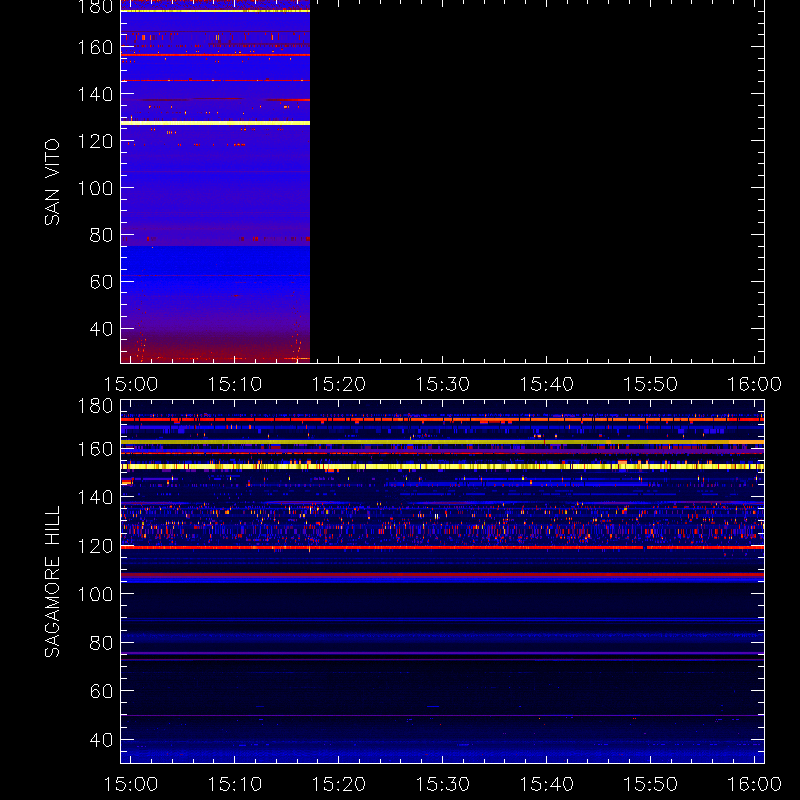Click 15:20 time label under San Vito plot
Image resolution: width=800 pixels, height=800 pixels.
339,384
